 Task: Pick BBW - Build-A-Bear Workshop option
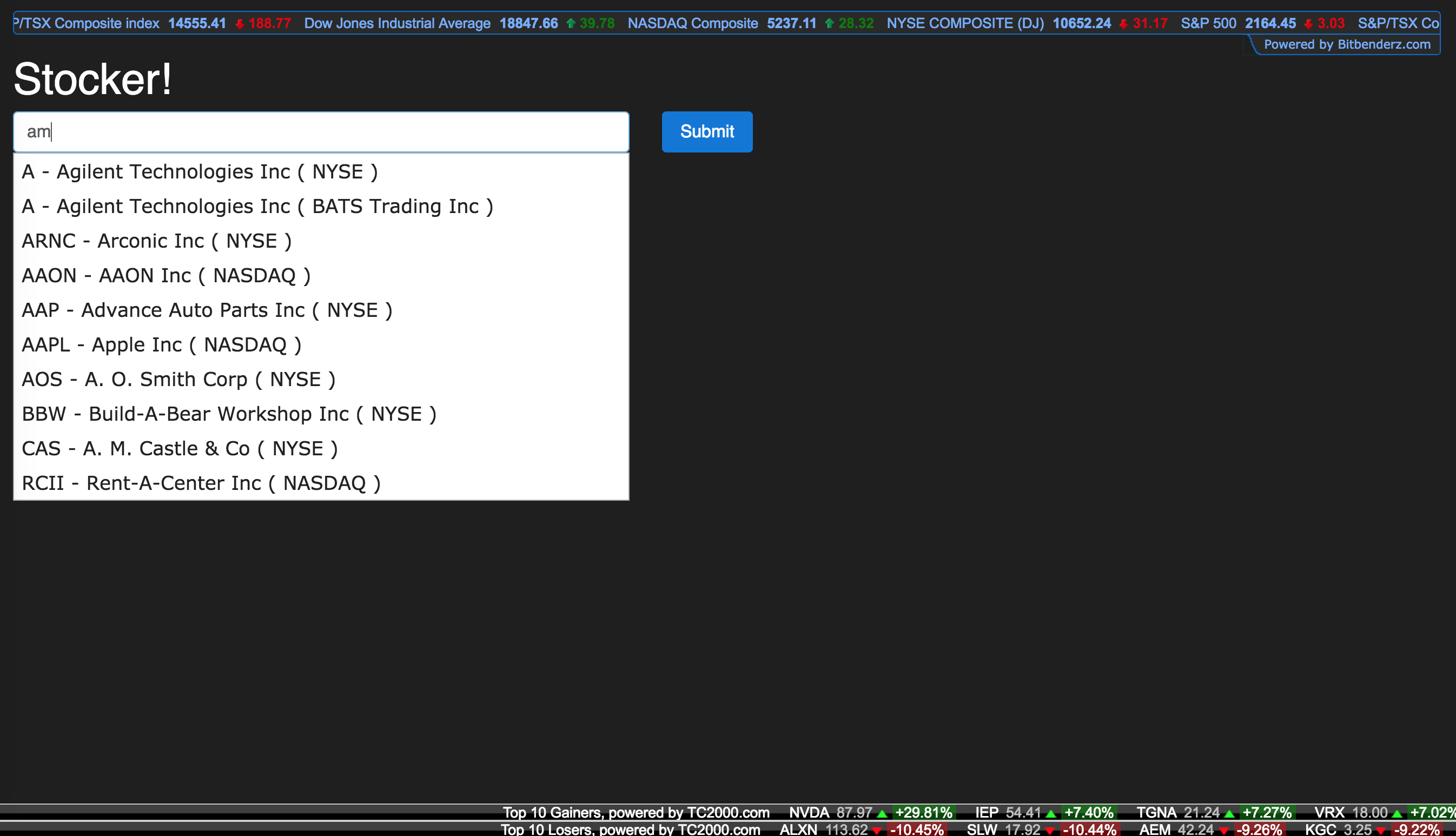click(229, 414)
